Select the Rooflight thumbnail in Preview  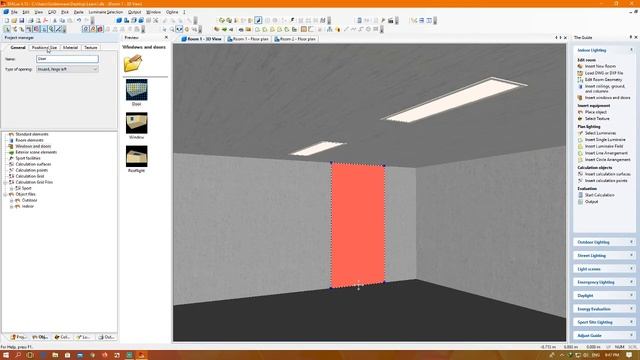pyautogui.click(x=136, y=156)
